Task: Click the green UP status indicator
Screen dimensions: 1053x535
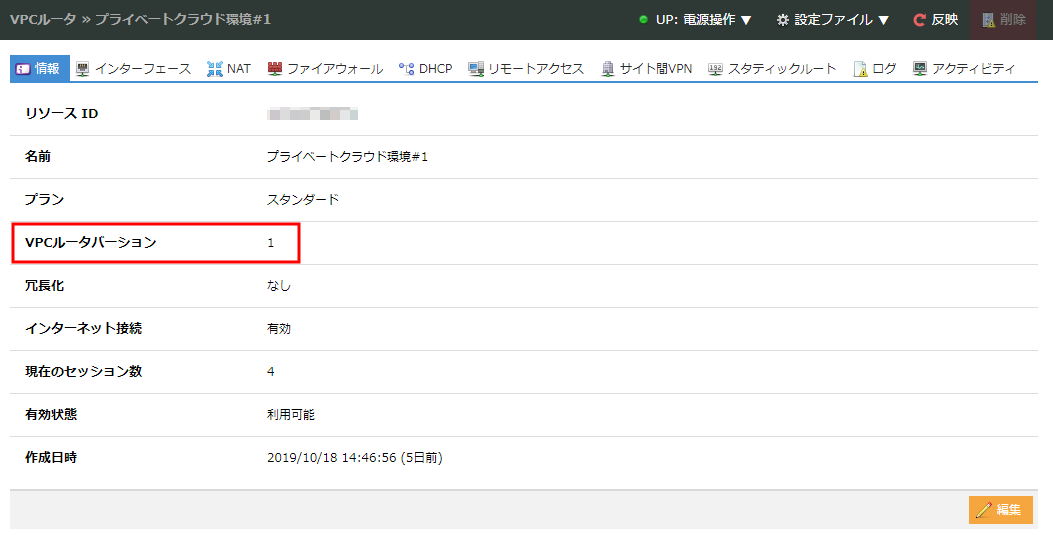Action: pyautogui.click(x=644, y=20)
